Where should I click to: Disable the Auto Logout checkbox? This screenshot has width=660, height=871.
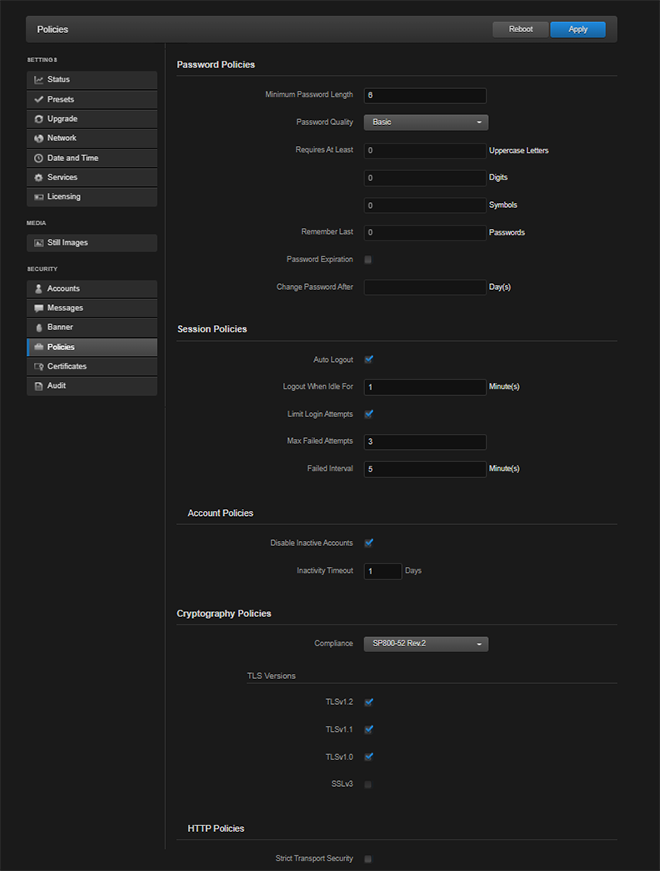(368, 359)
